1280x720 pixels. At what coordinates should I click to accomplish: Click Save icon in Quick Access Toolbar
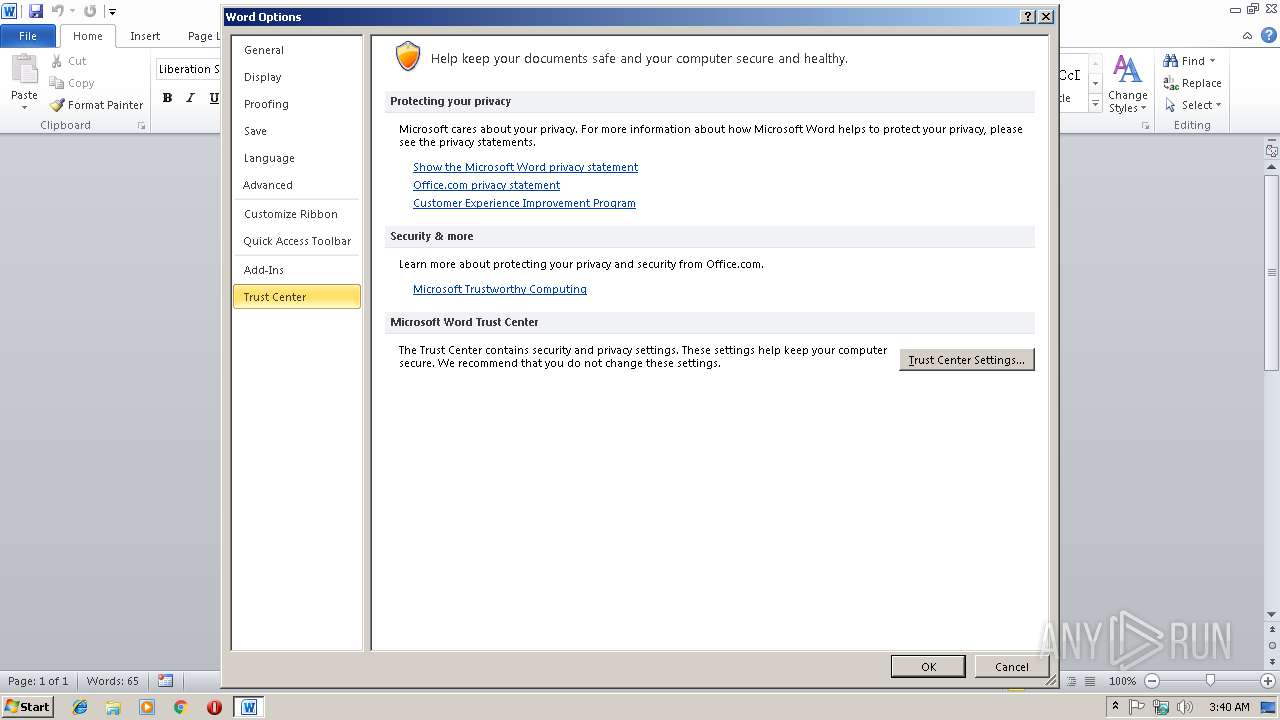[36, 11]
